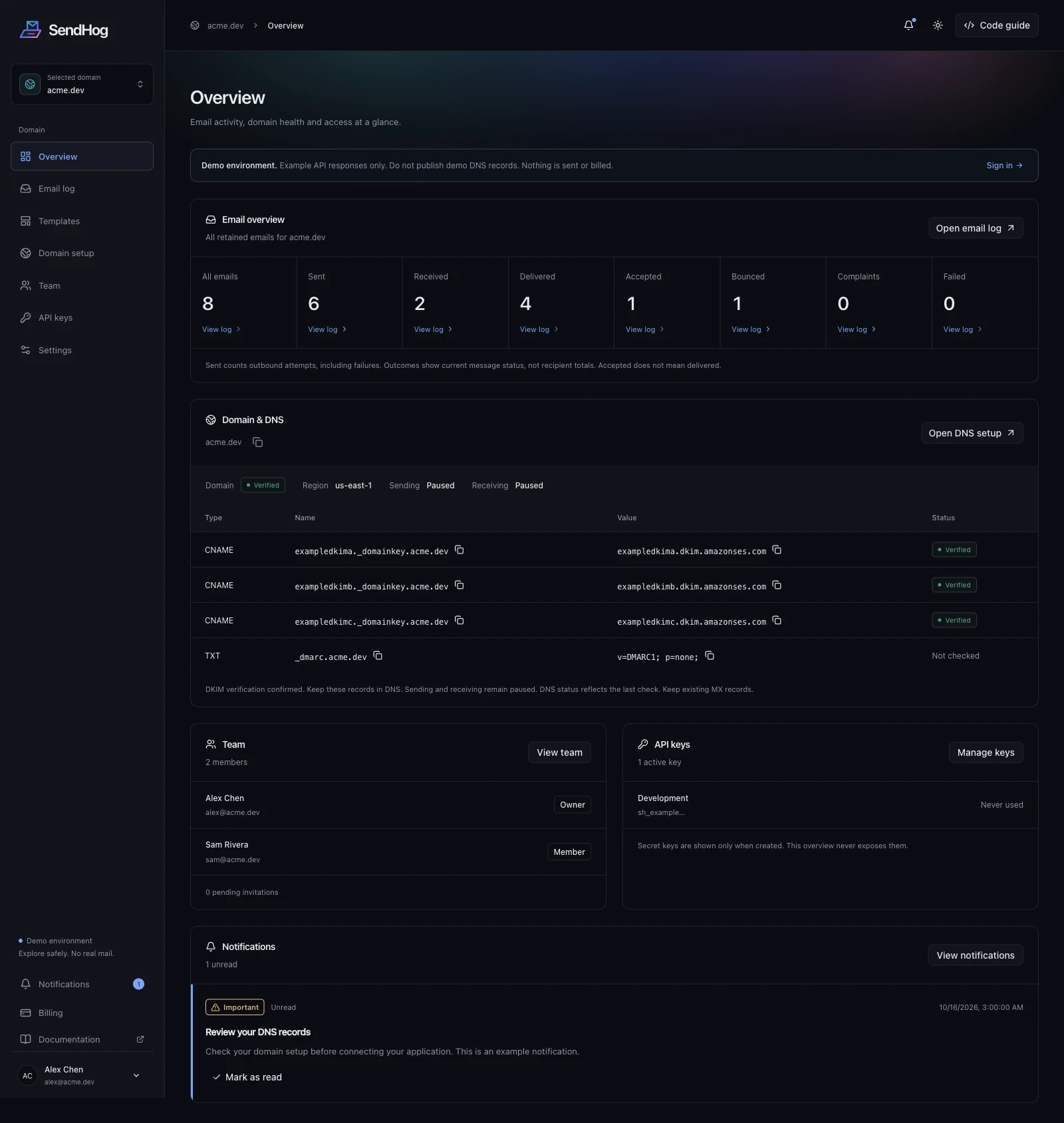This screenshot has width=1064, height=1123.
Task: Open the Selected domain switcher
Action: 82,84
